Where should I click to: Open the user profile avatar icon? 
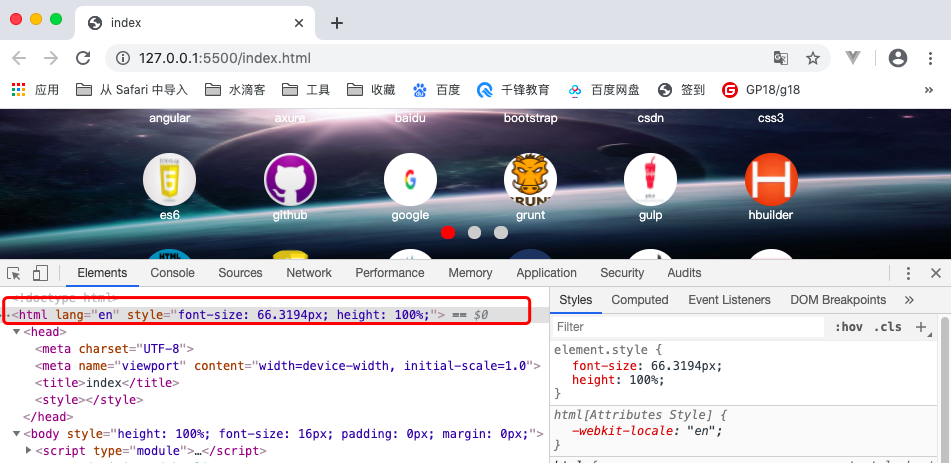(898, 58)
